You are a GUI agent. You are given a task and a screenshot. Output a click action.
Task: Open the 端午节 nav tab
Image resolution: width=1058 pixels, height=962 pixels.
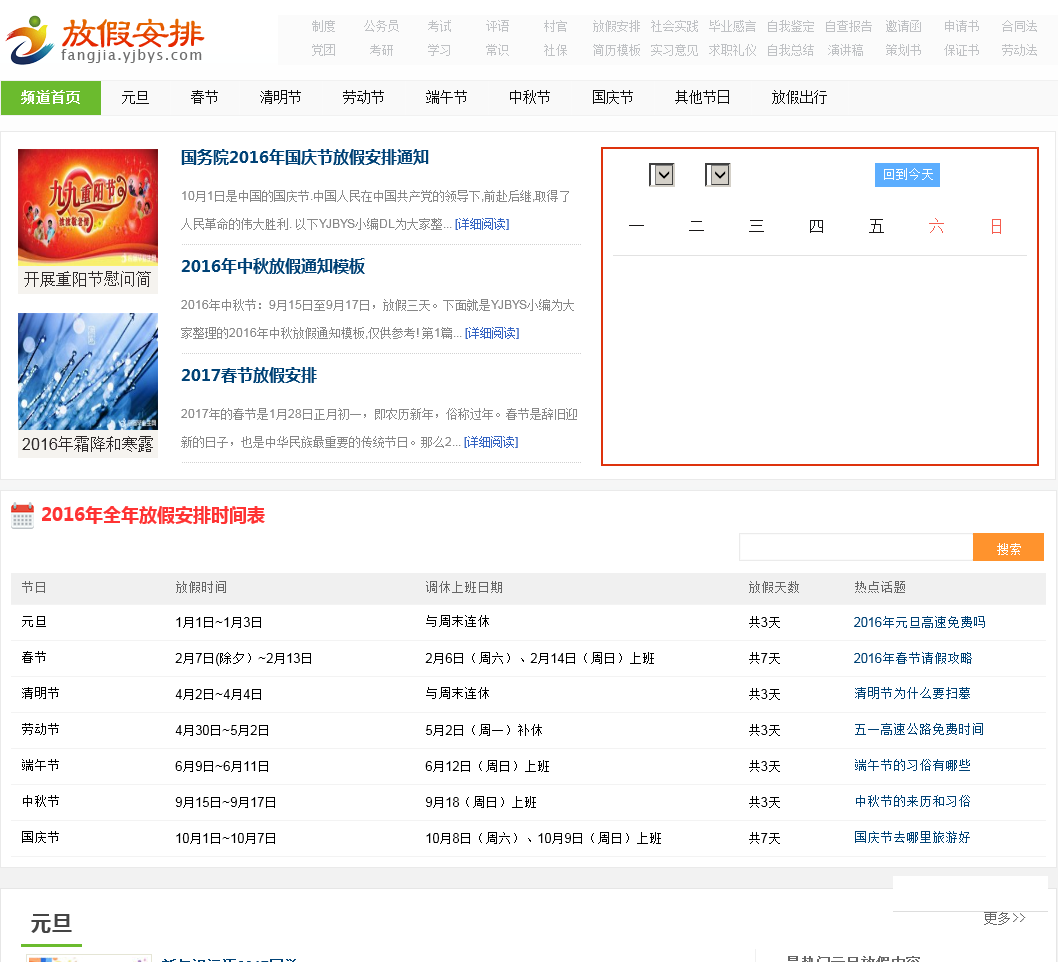click(446, 98)
